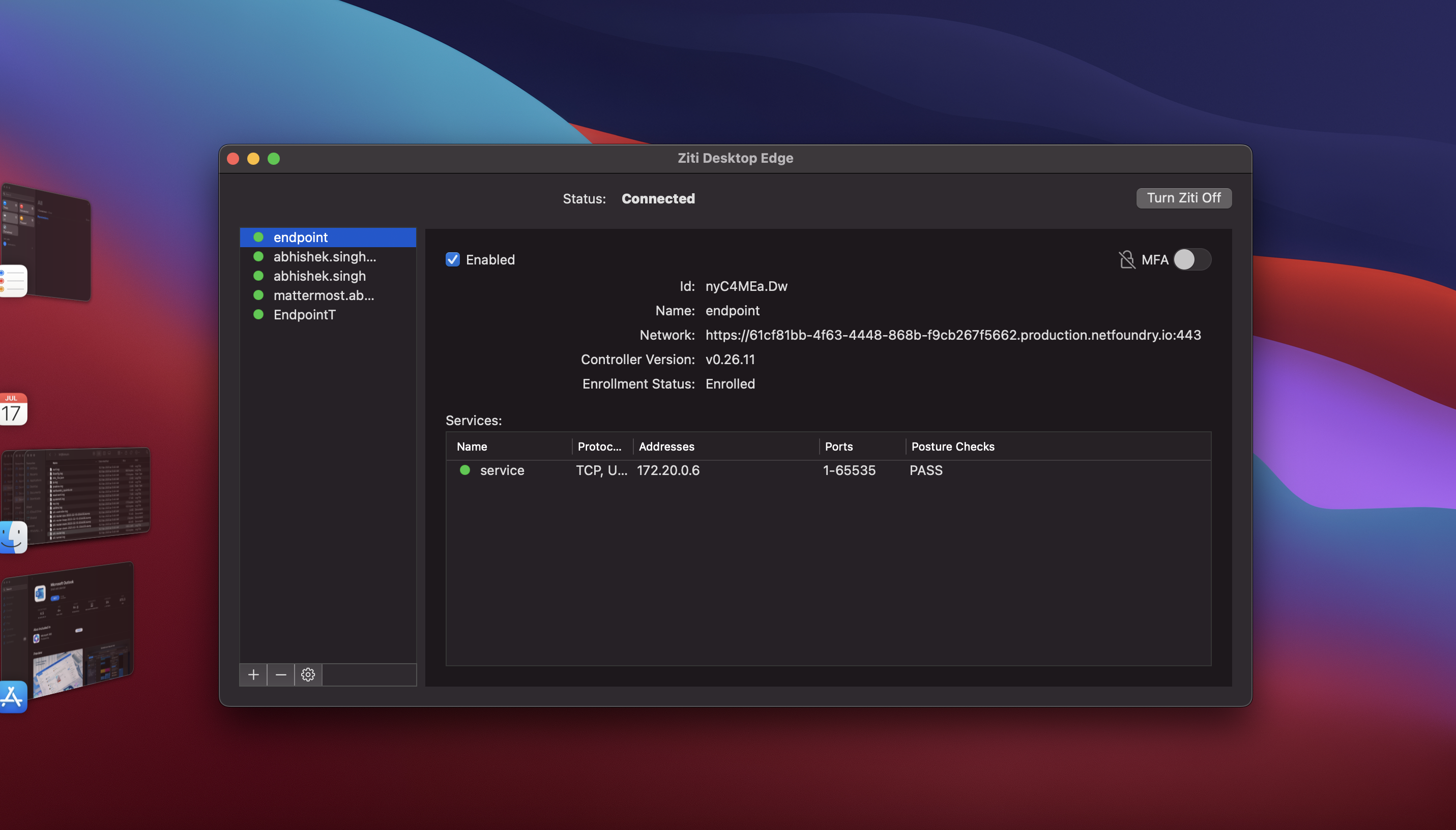The width and height of the screenshot is (1456, 830).
Task: Close the Ziti Desktop Edge window
Action: [233, 159]
